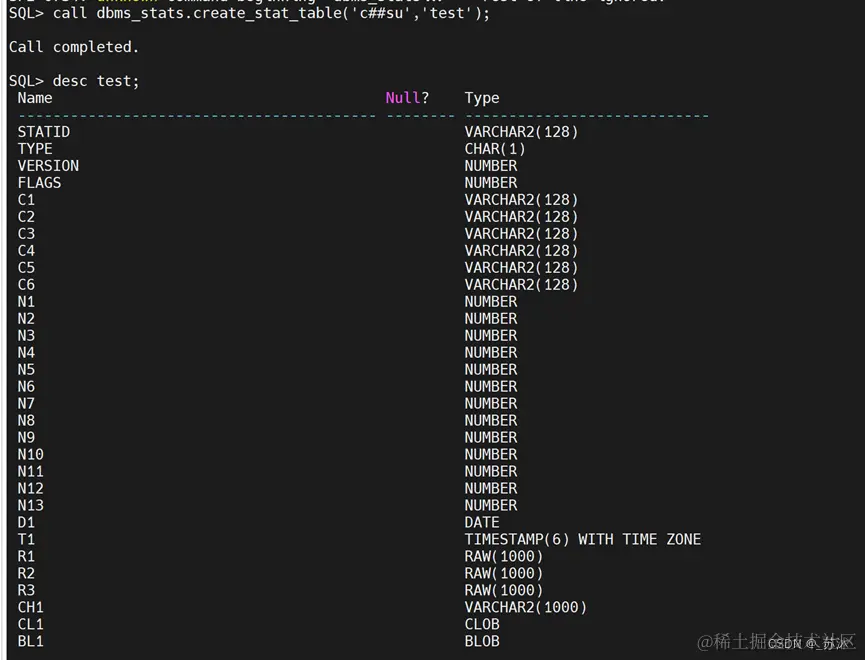Select the 'Name' column header
This screenshot has height=660, width=865.
click(x=35, y=98)
